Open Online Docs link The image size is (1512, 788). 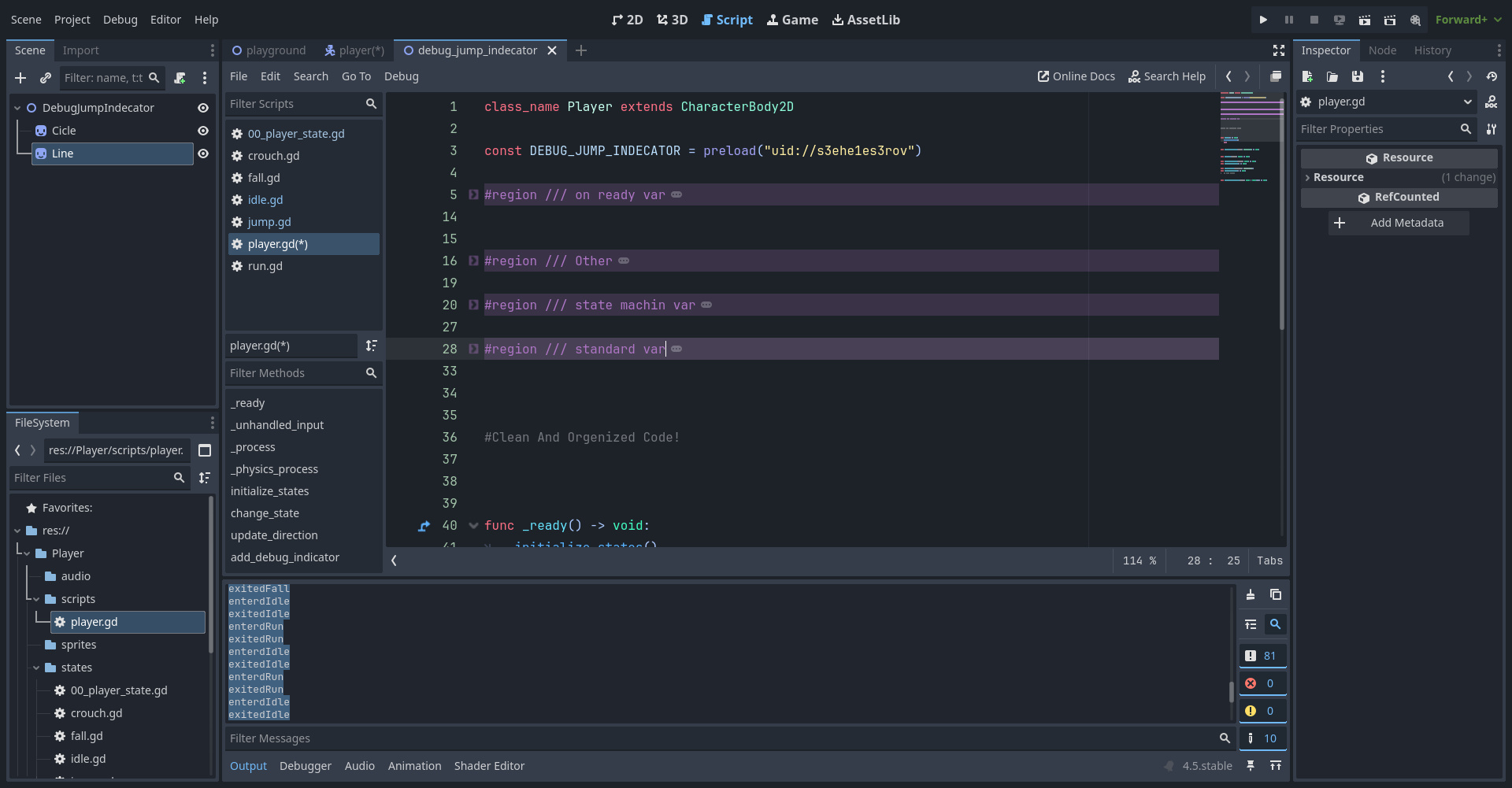click(x=1076, y=76)
